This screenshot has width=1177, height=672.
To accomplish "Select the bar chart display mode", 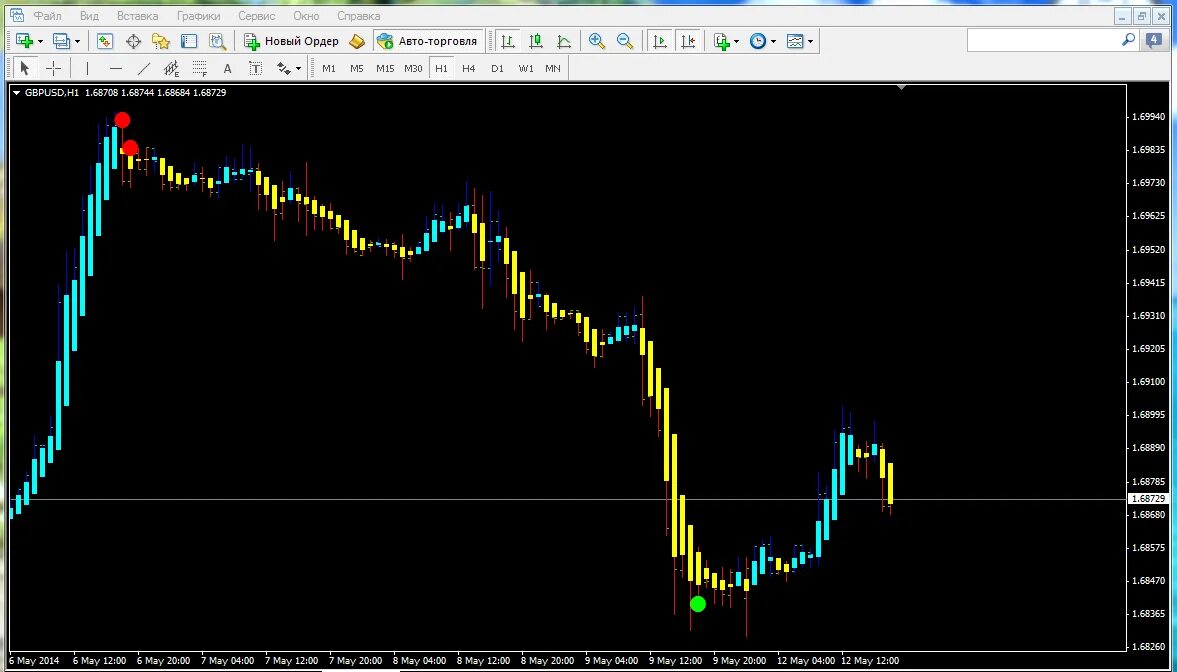I will 507,40.
